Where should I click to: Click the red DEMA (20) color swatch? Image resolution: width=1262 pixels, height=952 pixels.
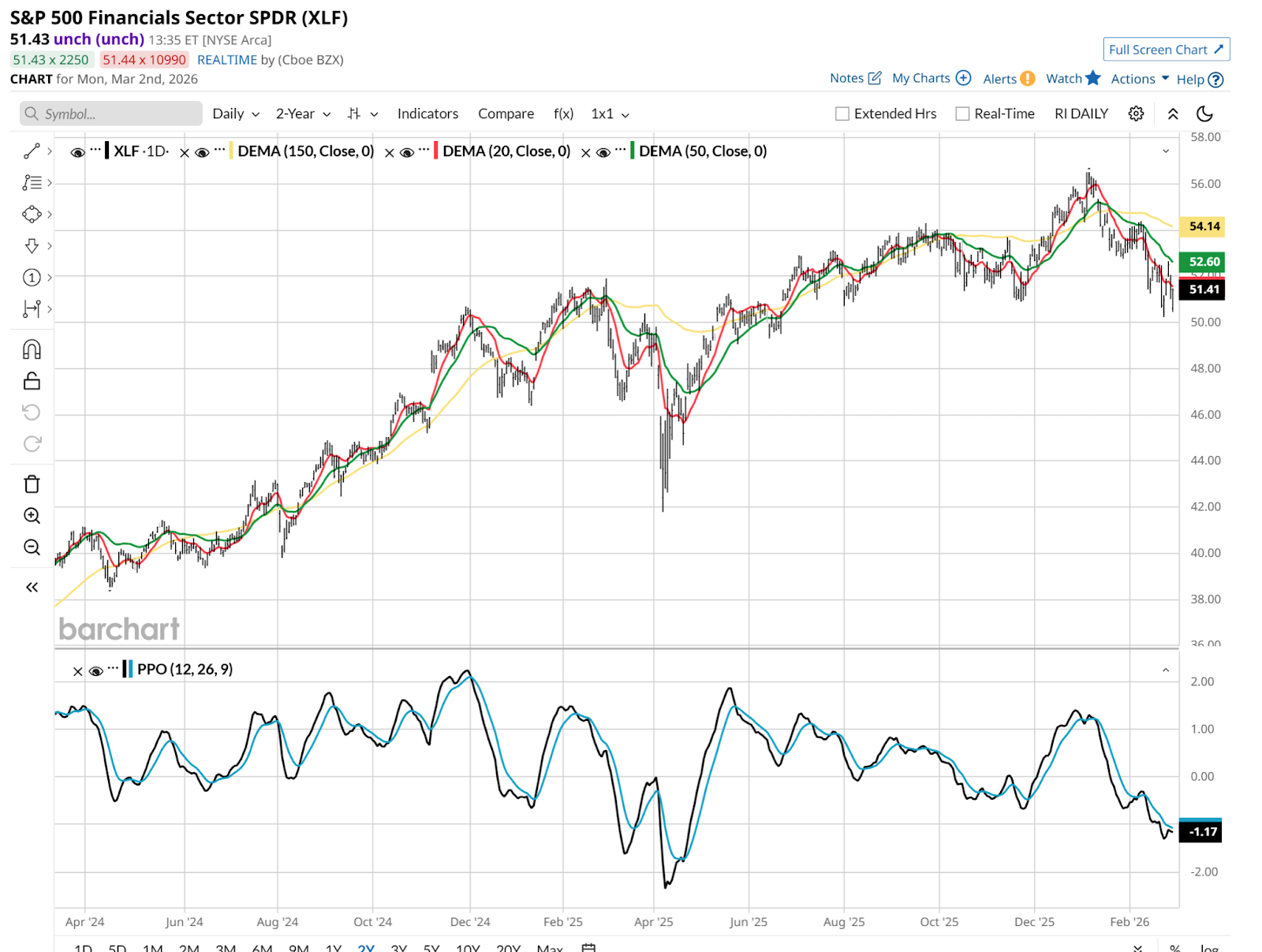436,151
